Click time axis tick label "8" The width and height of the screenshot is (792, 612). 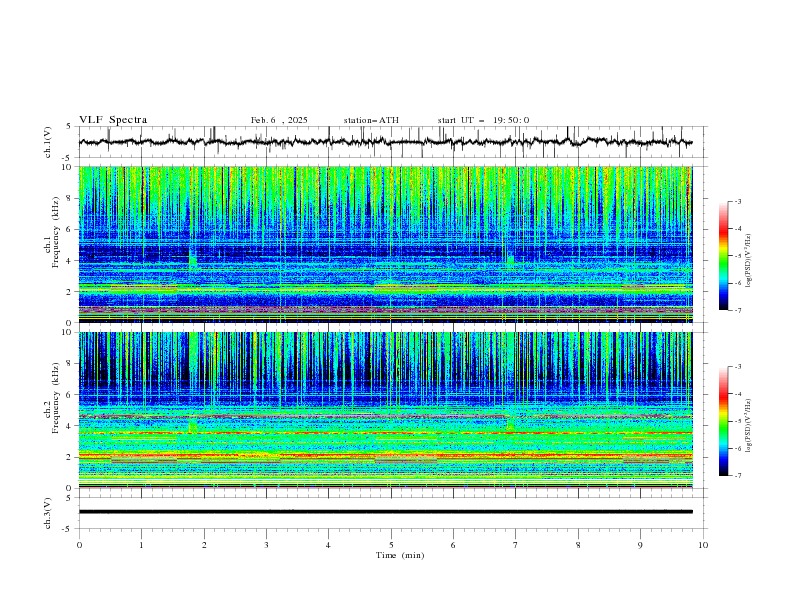coord(578,545)
